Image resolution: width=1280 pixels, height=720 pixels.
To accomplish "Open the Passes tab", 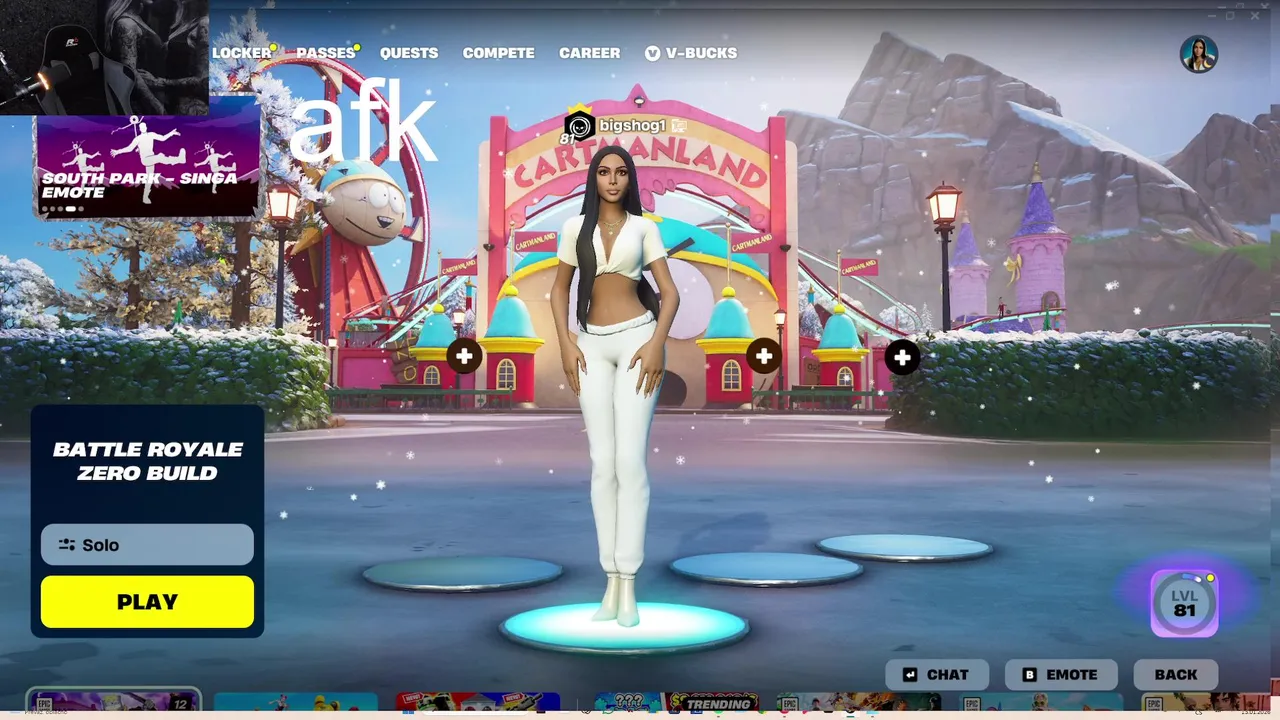I will (x=326, y=53).
